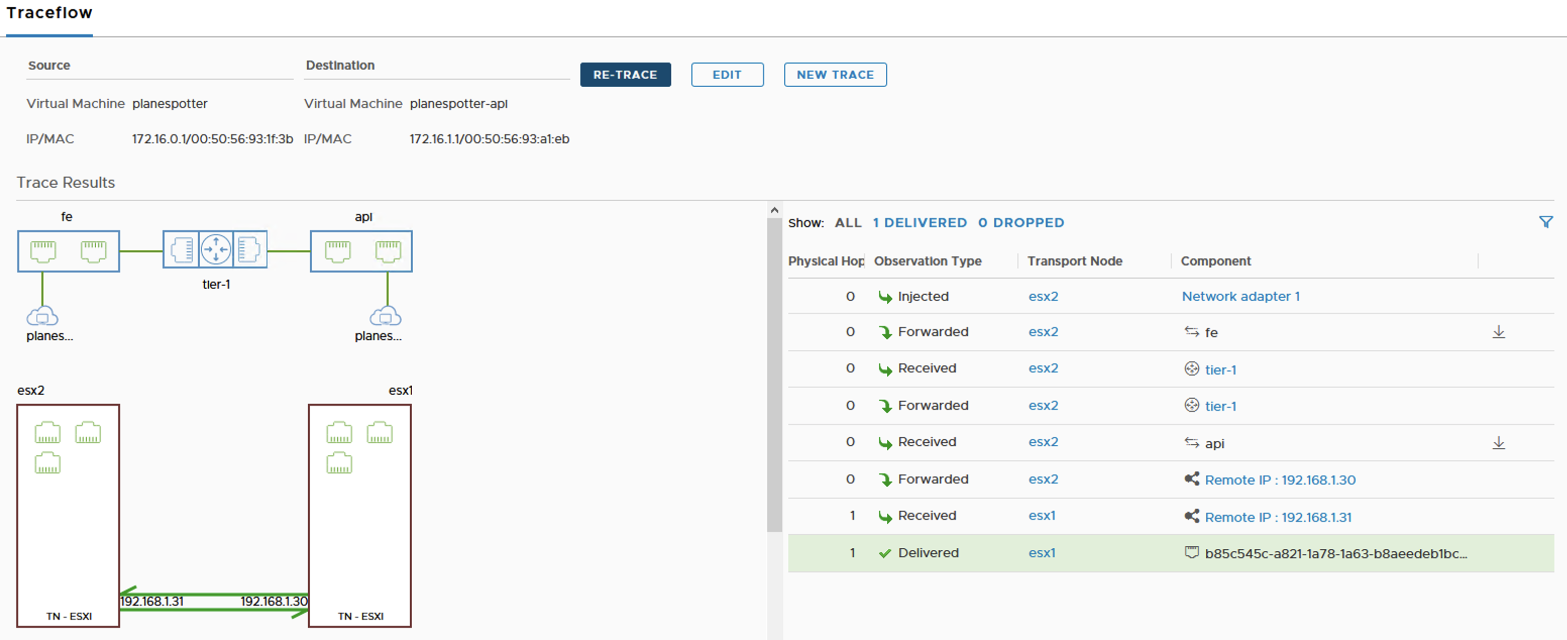
Task: Click the download icon on the api row
Action: (x=1500, y=443)
